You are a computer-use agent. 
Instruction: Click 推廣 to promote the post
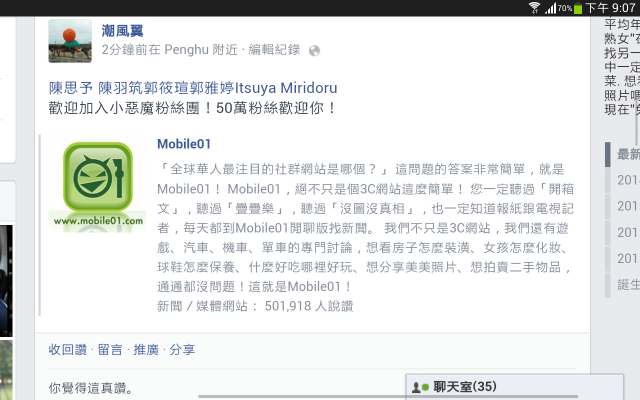pyautogui.click(x=146, y=349)
